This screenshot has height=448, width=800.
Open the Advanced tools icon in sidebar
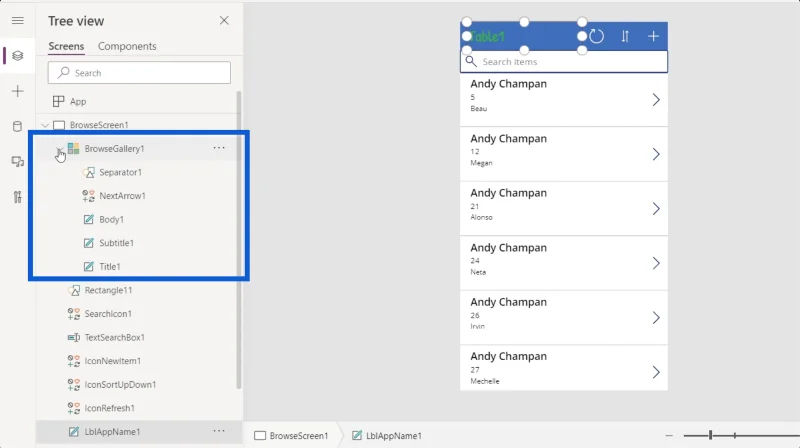pyautogui.click(x=17, y=197)
